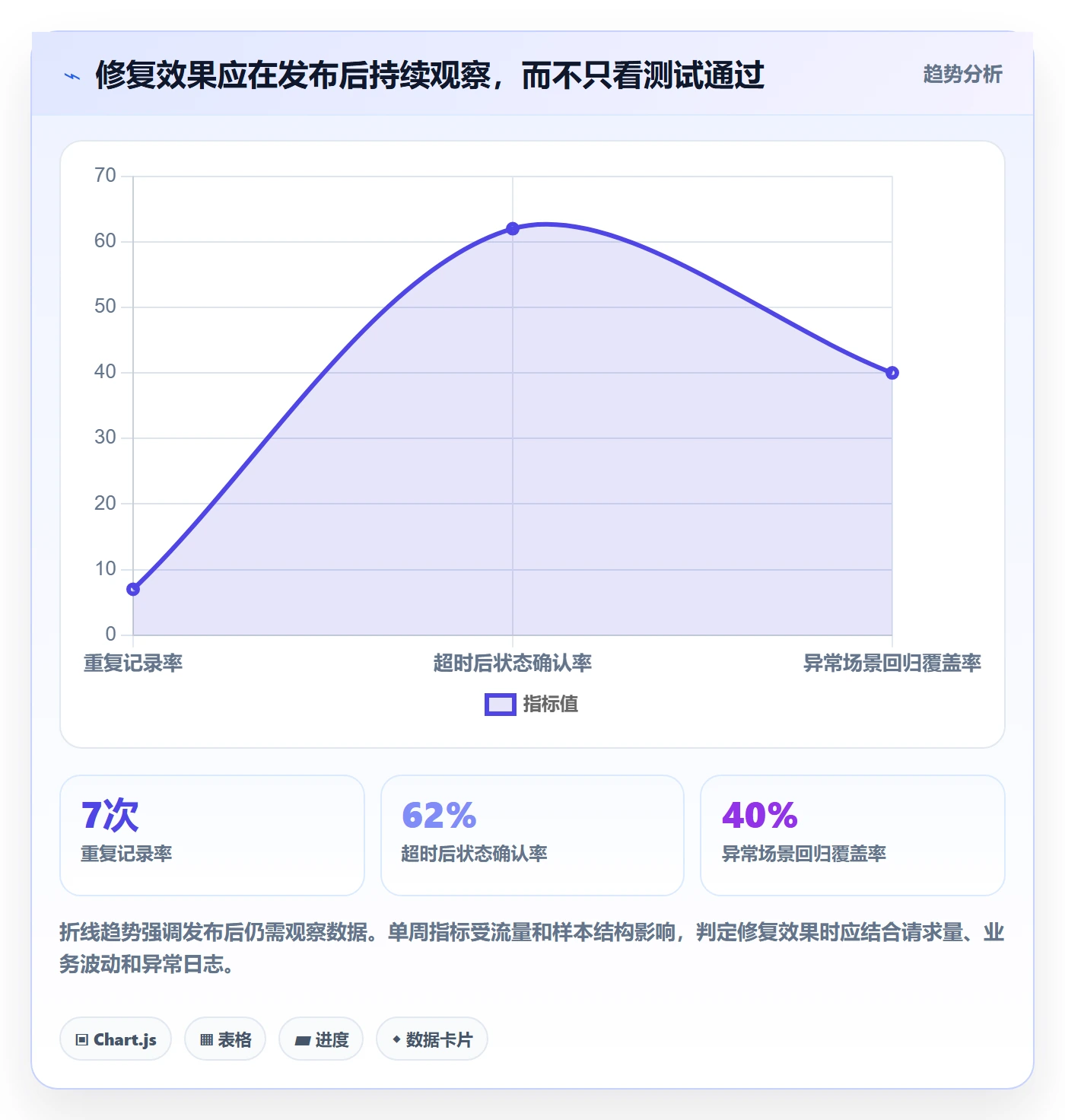
Task: Click the bar icon in 进度 chip
Action: pyautogui.click(x=302, y=1040)
